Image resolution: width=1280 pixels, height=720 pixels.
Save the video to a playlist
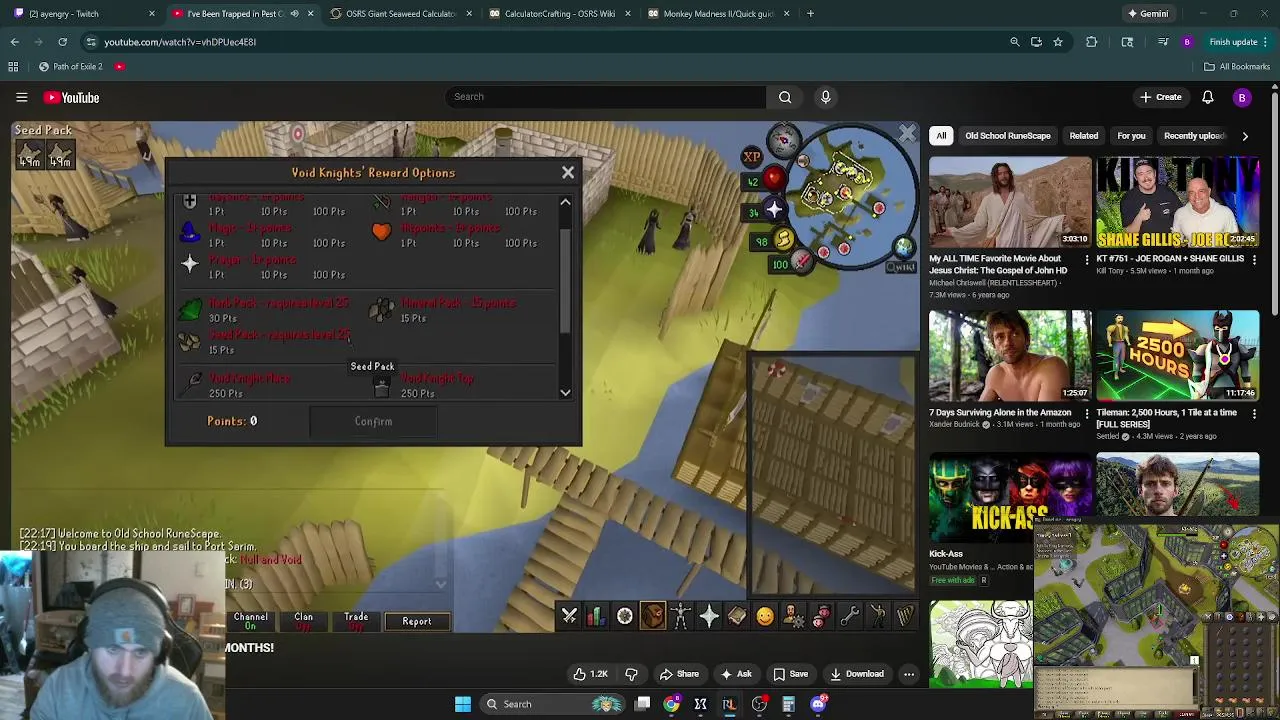click(x=790, y=674)
